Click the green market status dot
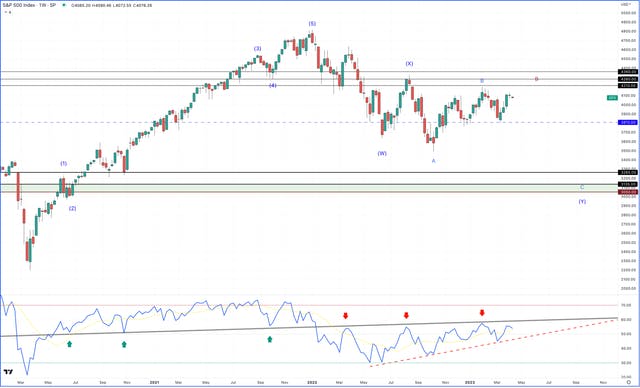 pyautogui.click(x=64, y=5)
